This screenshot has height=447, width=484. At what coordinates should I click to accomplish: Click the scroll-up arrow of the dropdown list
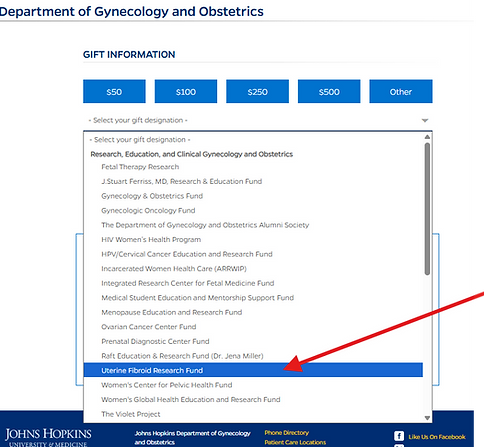click(427, 137)
